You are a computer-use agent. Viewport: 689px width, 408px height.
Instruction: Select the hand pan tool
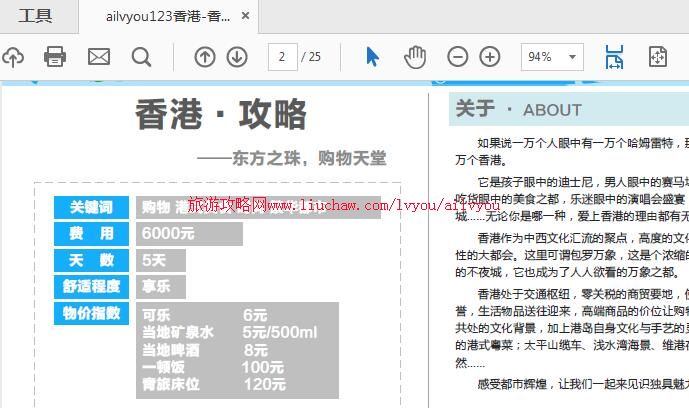[x=414, y=57]
